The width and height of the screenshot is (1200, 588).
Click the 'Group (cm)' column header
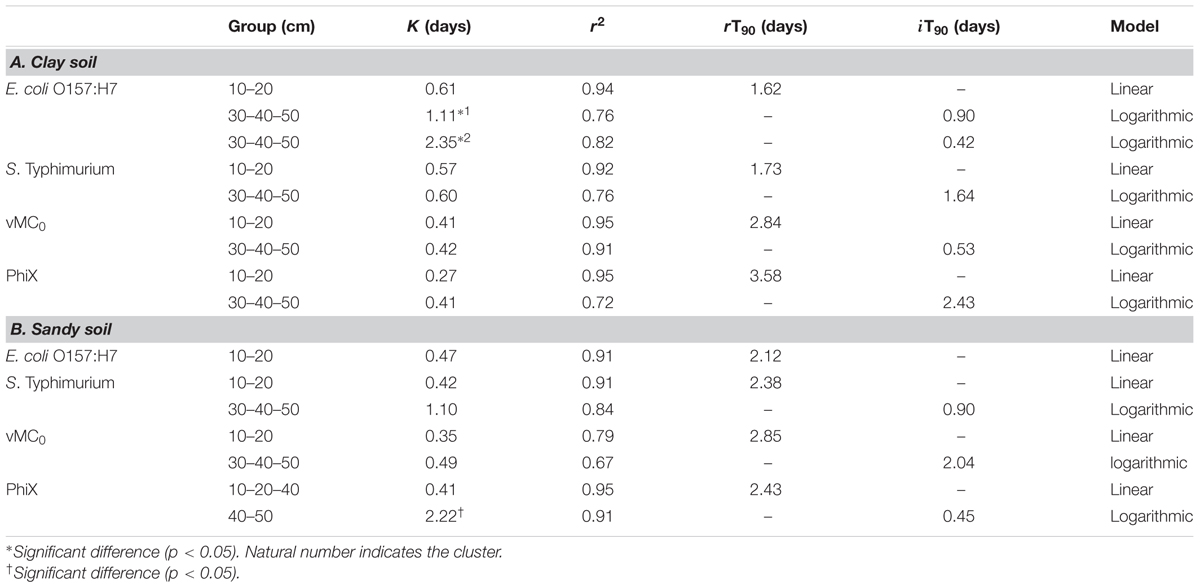pyautogui.click(x=272, y=28)
